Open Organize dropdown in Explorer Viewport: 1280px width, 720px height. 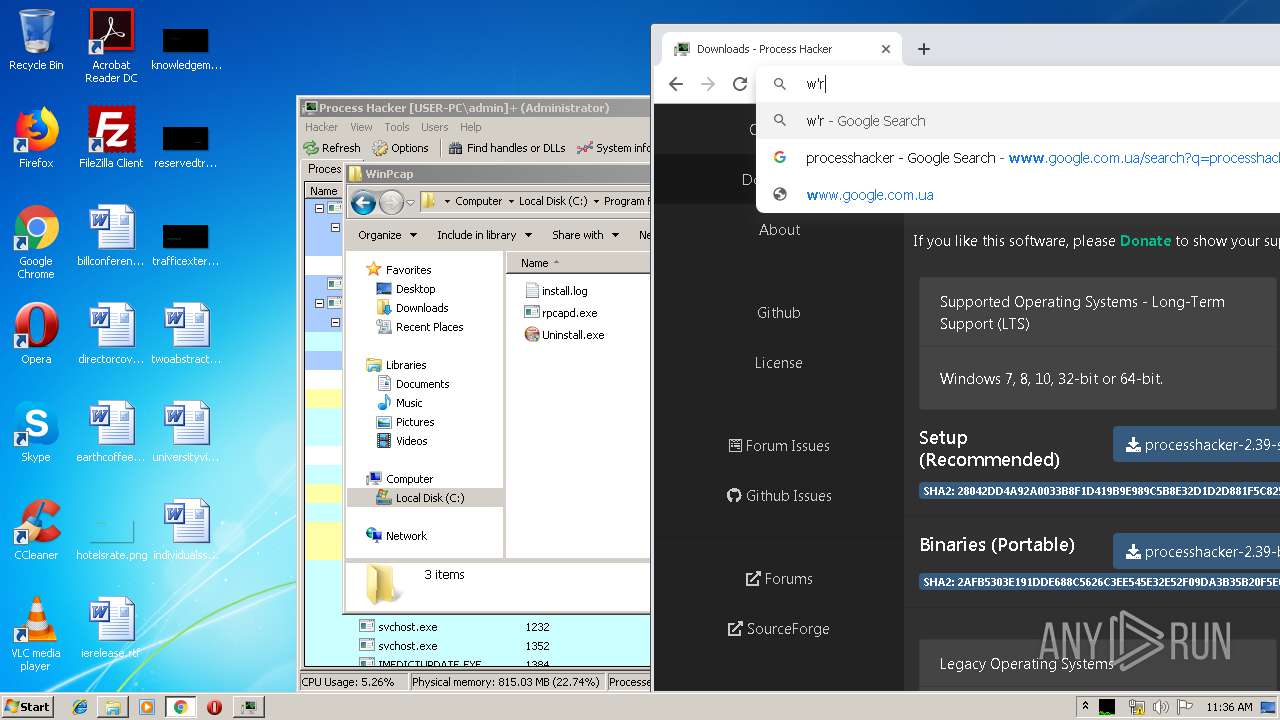387,235
